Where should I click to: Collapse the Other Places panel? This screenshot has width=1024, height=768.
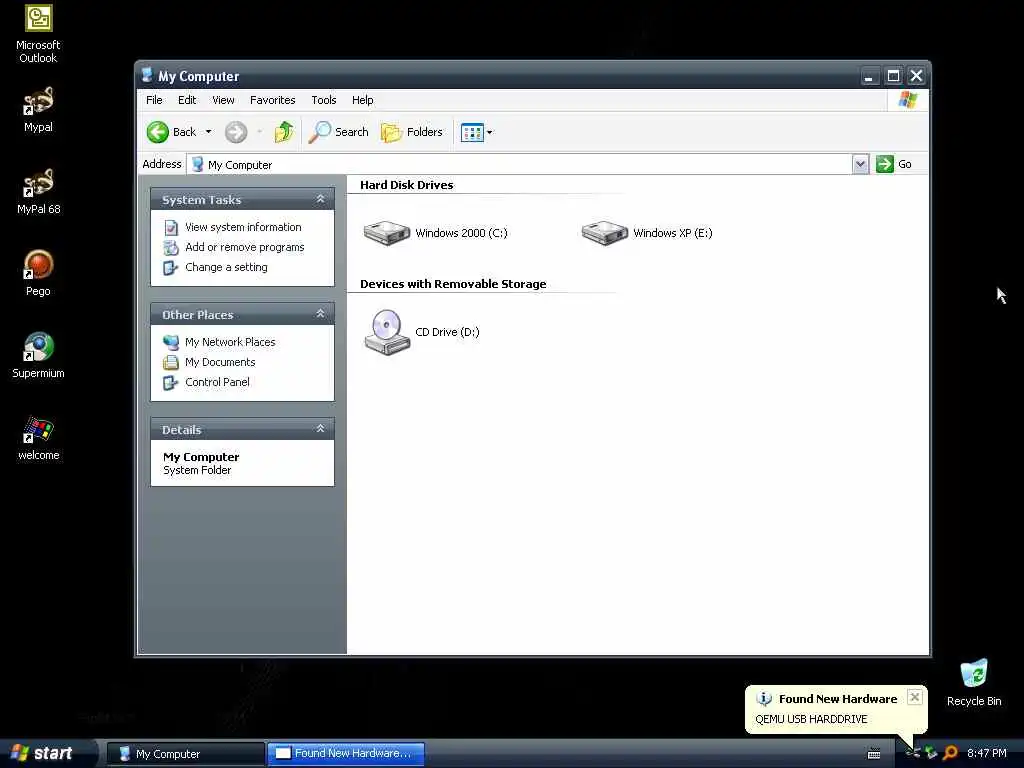point(320,313)
